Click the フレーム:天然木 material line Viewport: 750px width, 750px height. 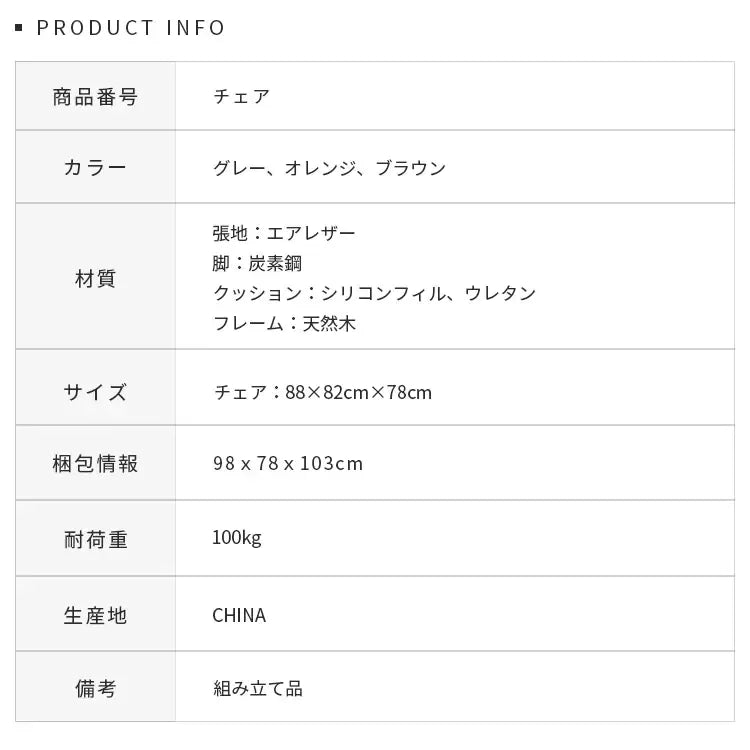point(284,323)
